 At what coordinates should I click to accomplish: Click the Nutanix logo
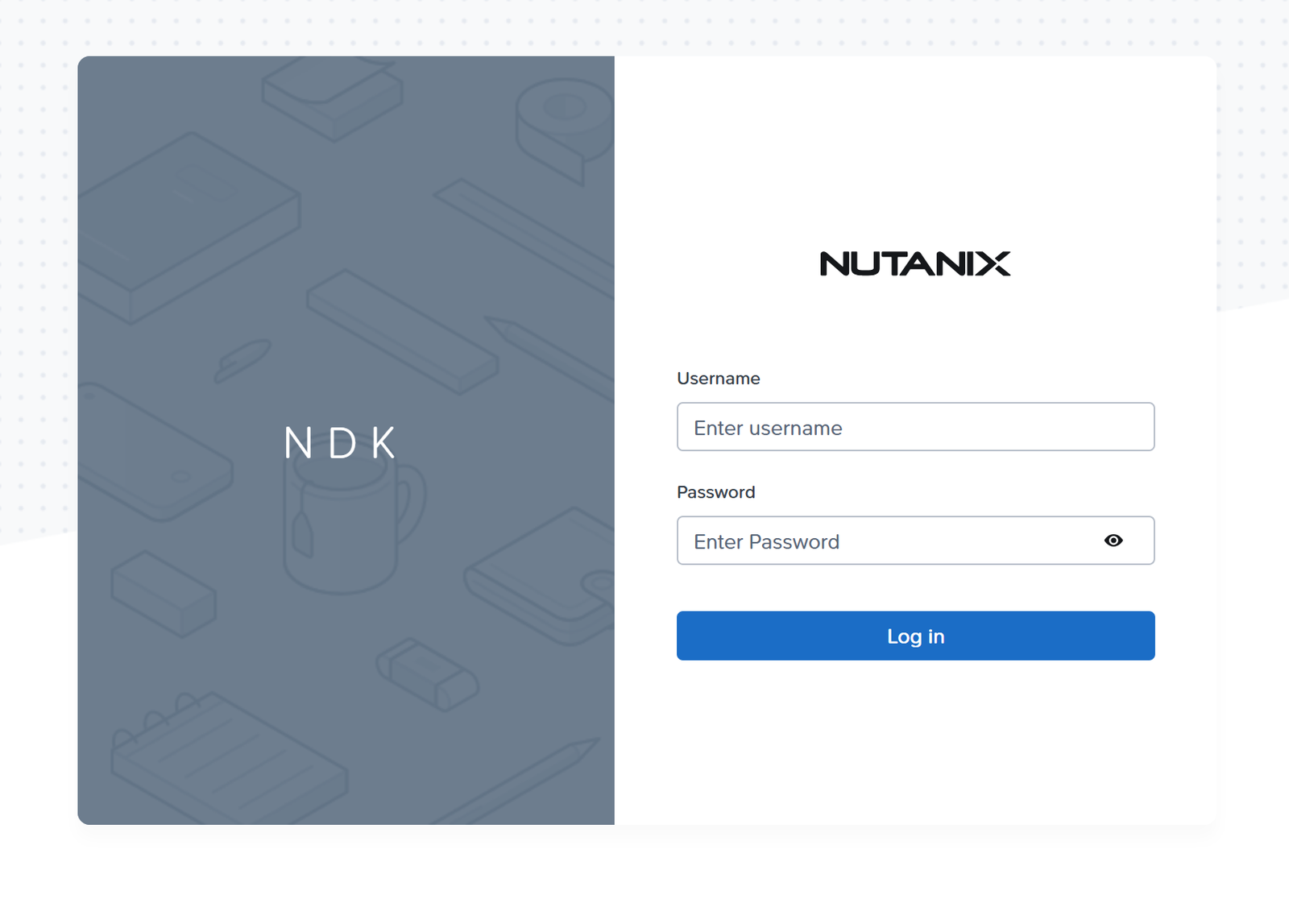[x=915, y=263]
